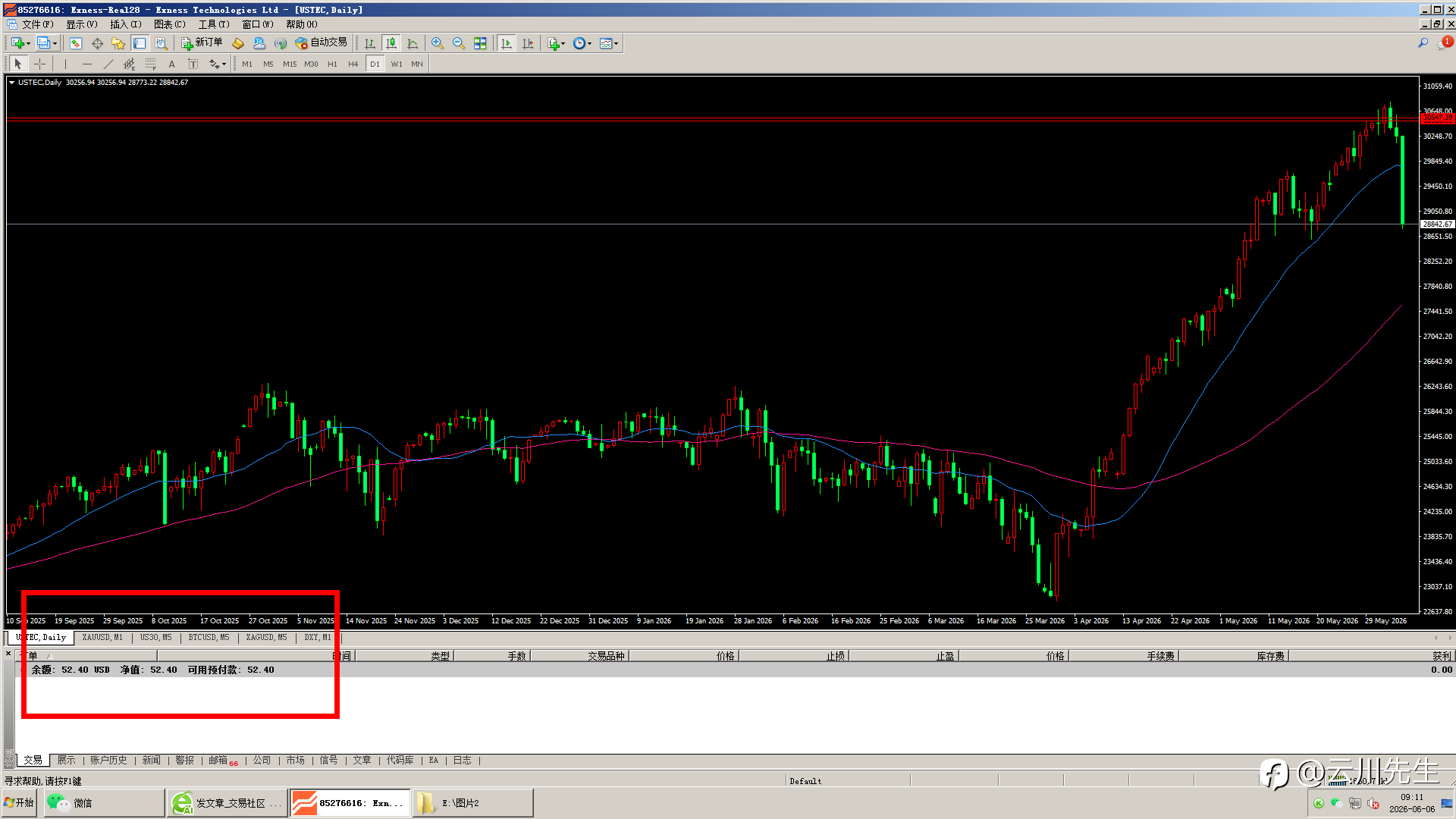Click the 新订单 new order button

[202, 43]
